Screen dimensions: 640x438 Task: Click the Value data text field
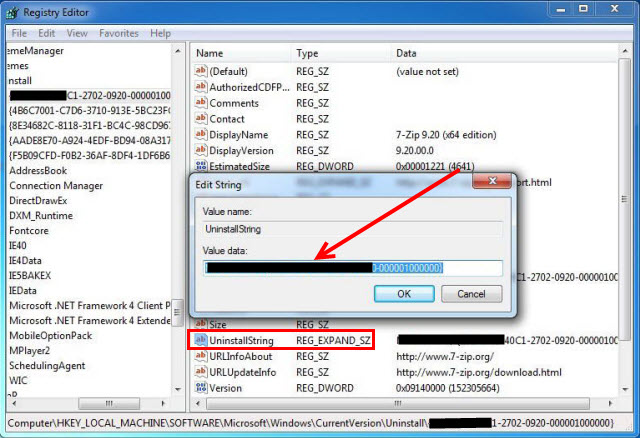coord(353,268)
